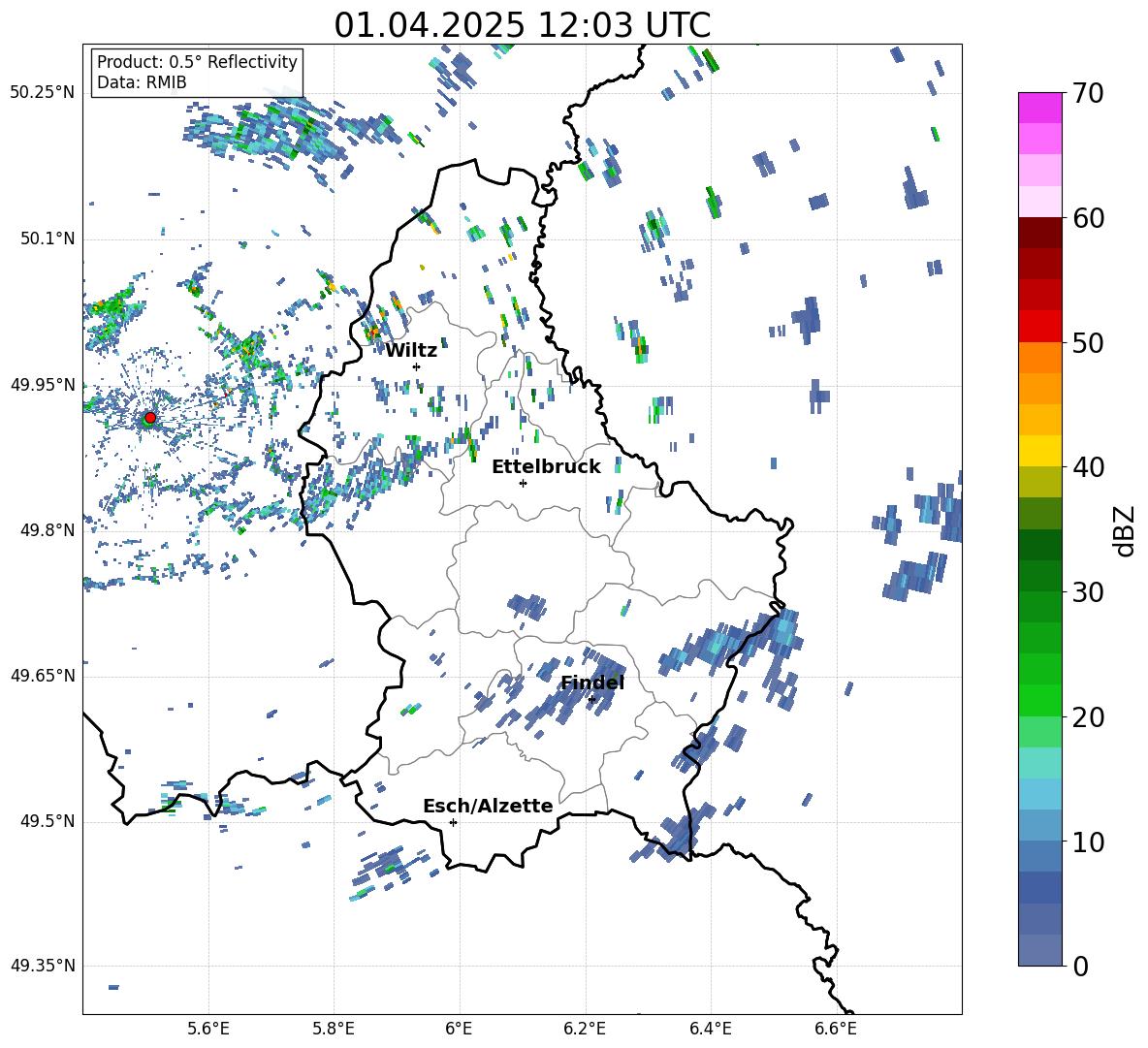Click the dark red colorbar segment below 60
The width and height of the screenshot is (1148, 1048).
(1040, 233)
